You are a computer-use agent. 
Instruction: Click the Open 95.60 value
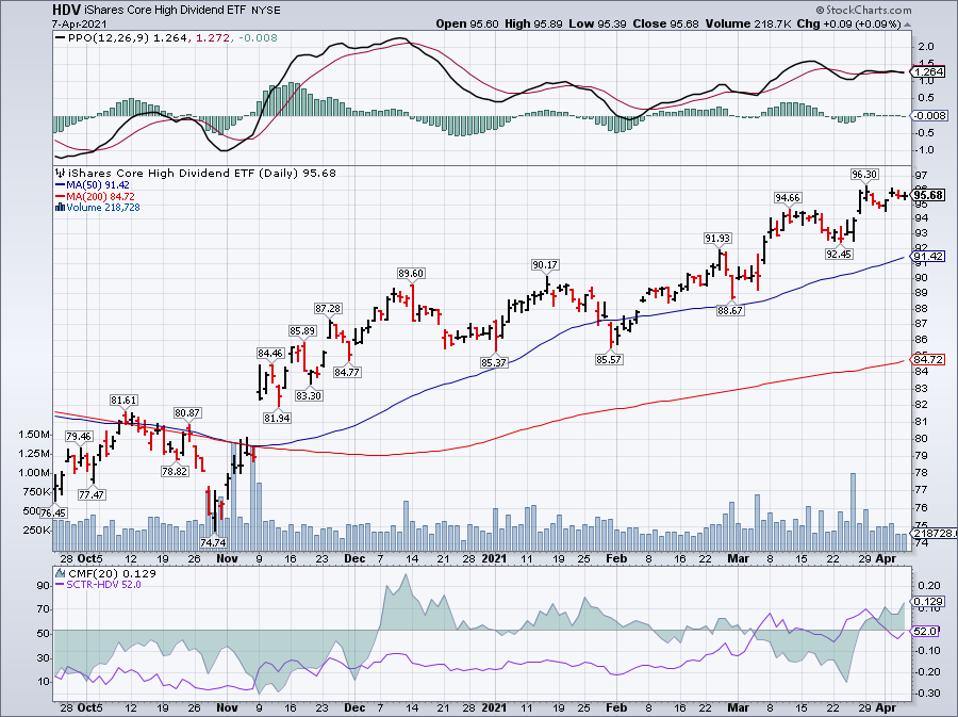[x=467, y=24]
